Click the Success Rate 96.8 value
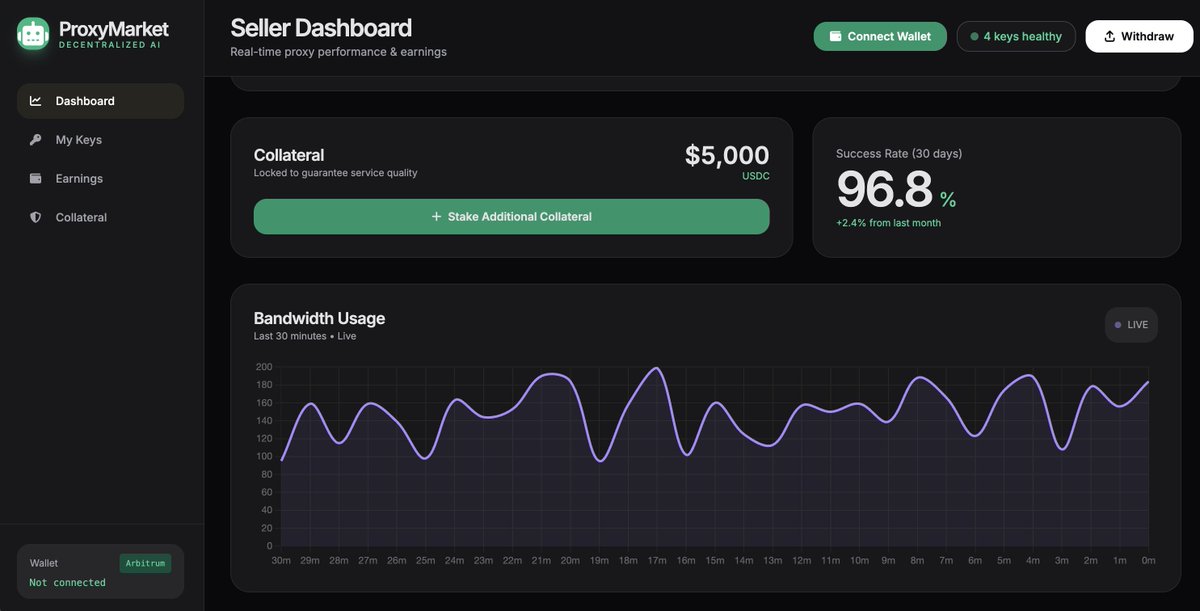Viewport: 1200px width, 611px height. coord(885,190)
